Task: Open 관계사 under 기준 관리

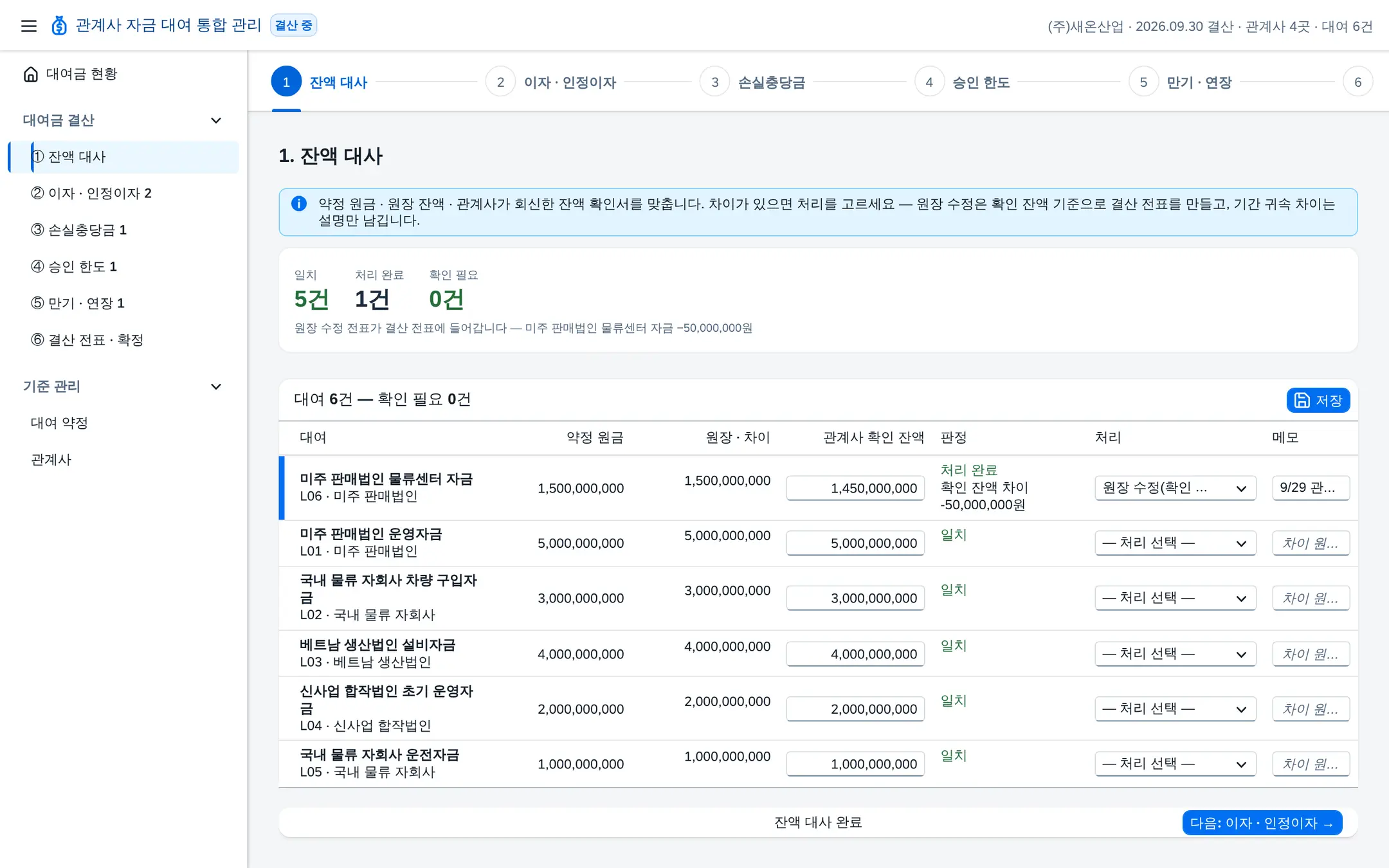Action: (123, 460)
